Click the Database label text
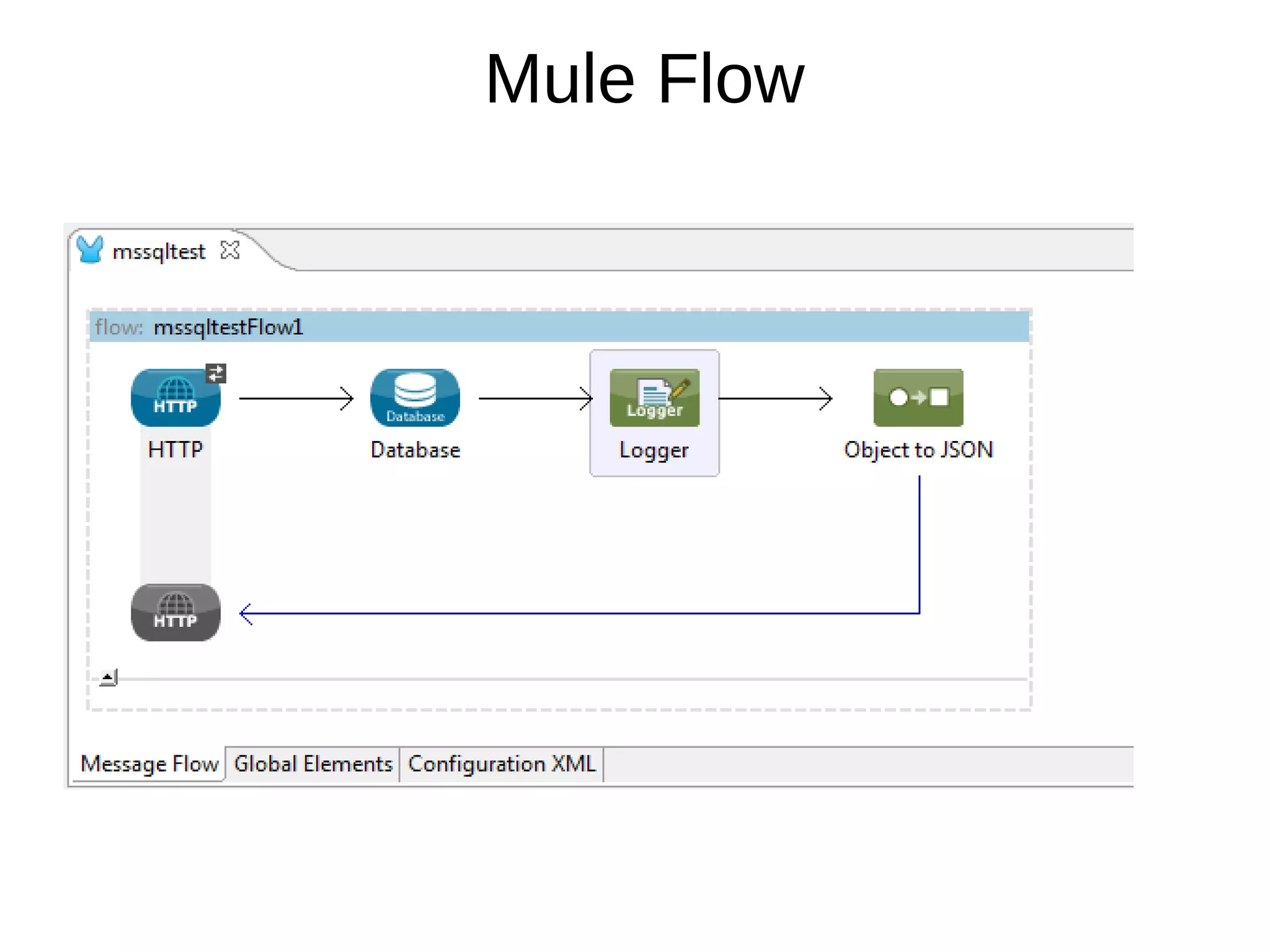The image size is (1270, 952). pyautogui.click(x=415, y=450)
